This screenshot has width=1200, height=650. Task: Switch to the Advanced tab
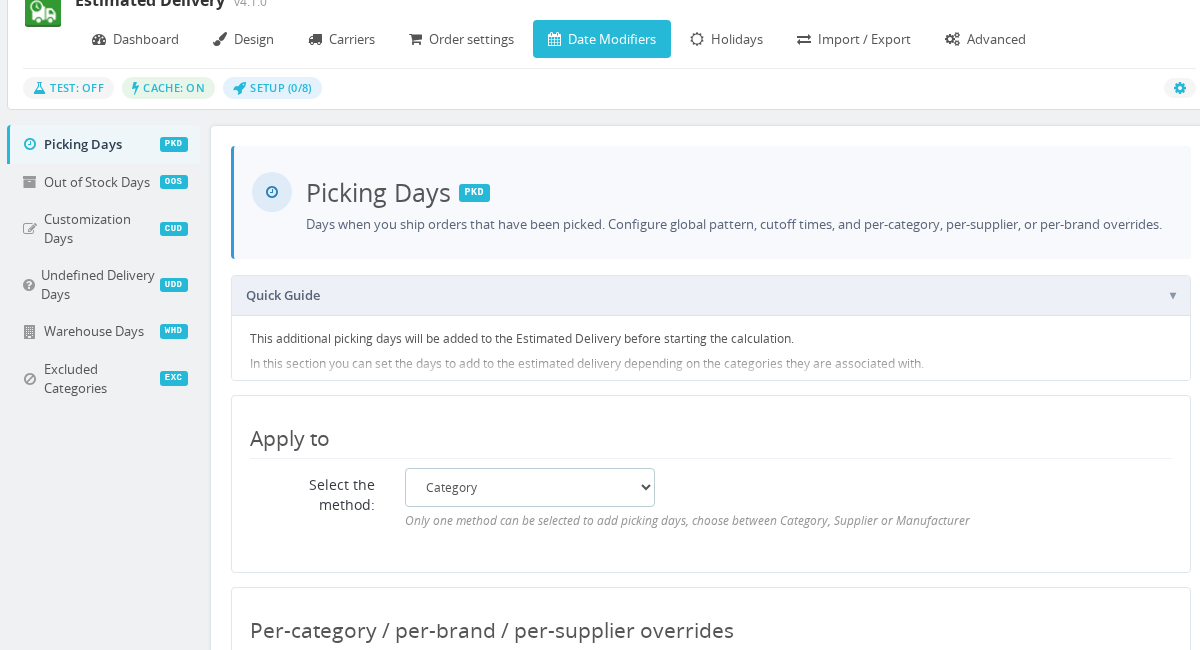(985, 39)
